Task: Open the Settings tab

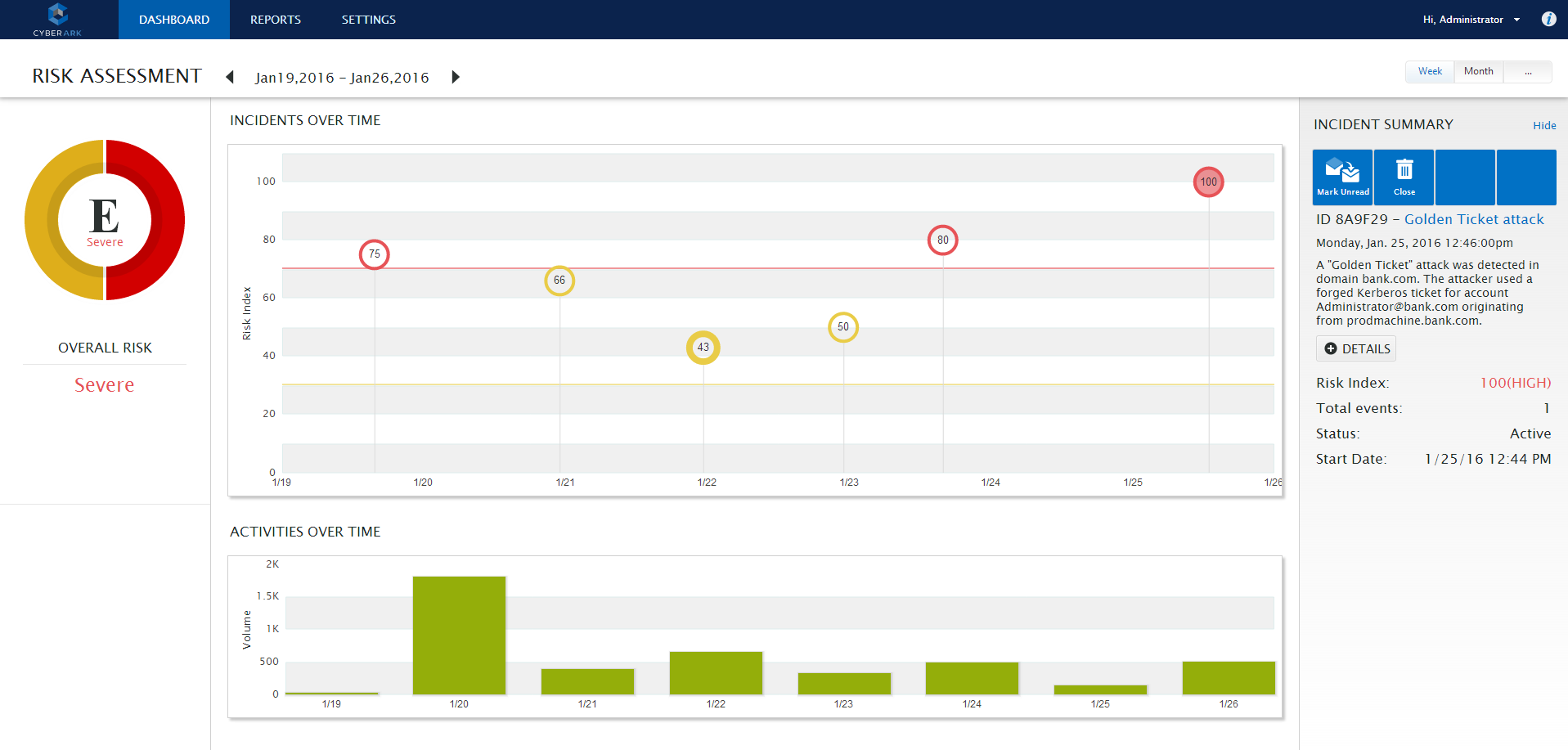Action: pyautogui.click(x=368, y=20)
